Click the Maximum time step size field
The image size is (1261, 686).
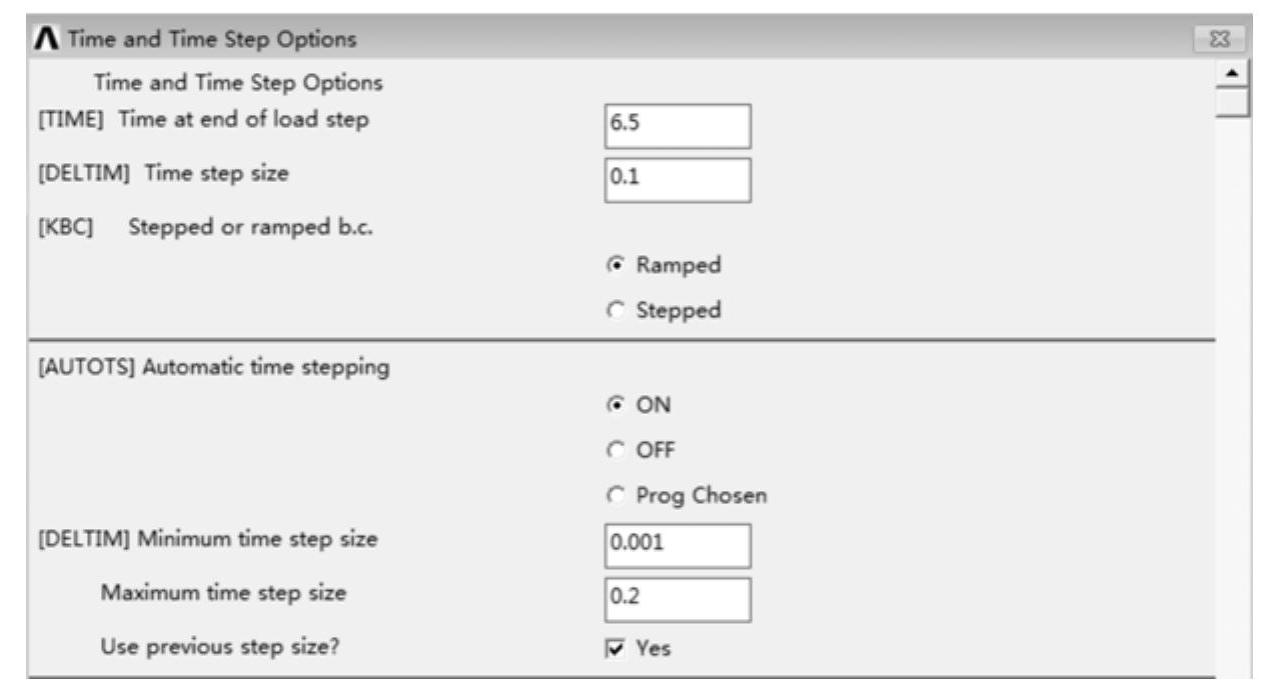click(676, 599)
